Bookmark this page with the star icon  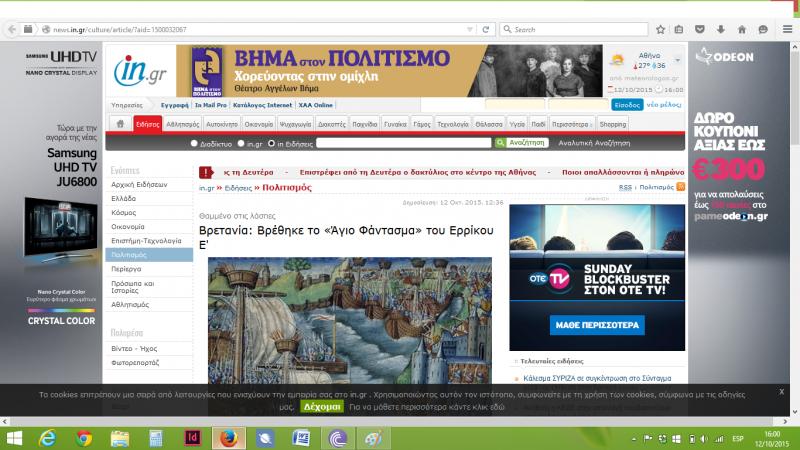[x=660, y=30]
